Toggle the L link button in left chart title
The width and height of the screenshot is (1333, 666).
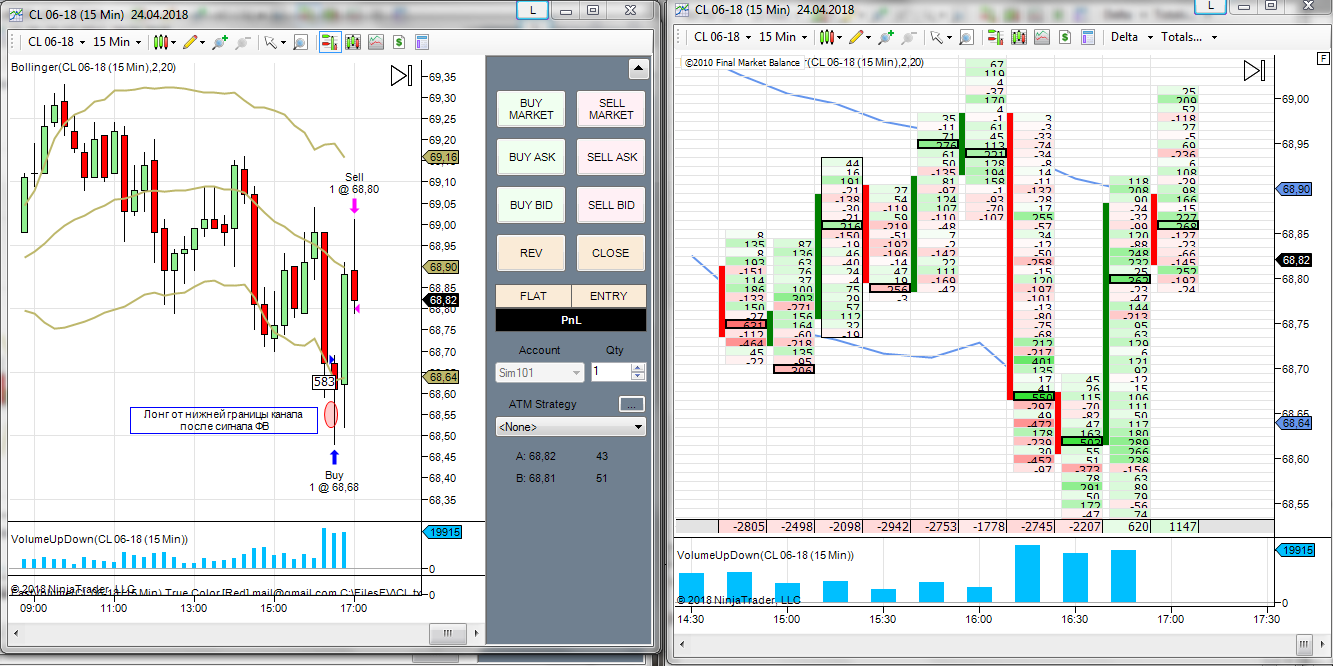(x=532, y=9)
